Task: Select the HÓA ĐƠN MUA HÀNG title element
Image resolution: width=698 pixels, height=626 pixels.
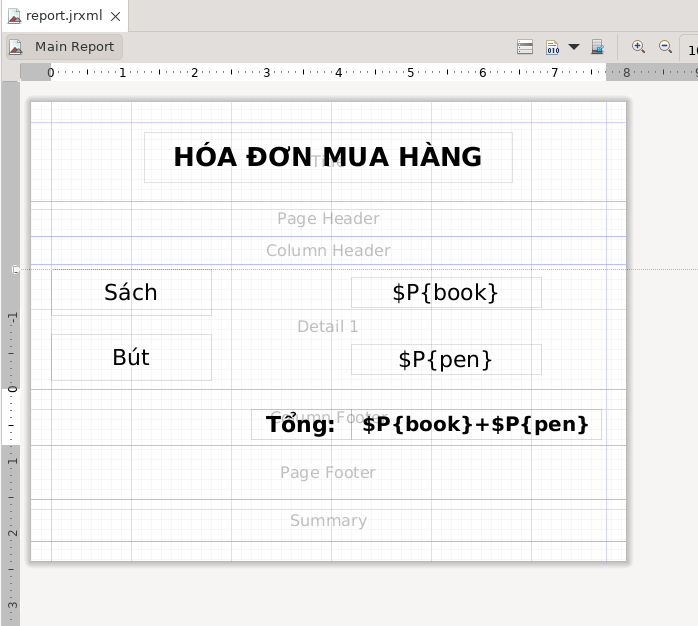Action: [x=328, y=157]
